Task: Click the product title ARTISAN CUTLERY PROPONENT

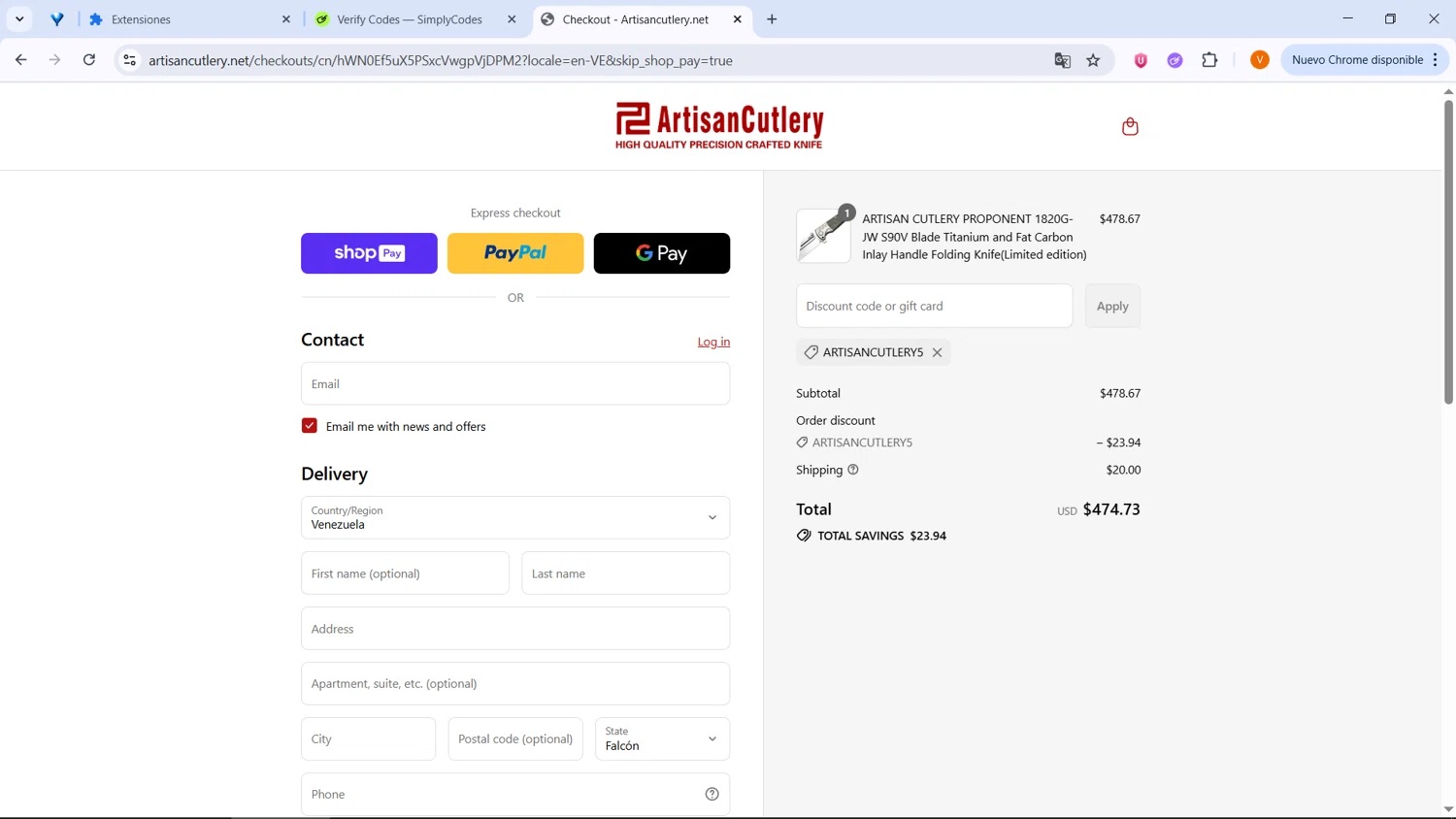Action: click(x=975, y=237)
